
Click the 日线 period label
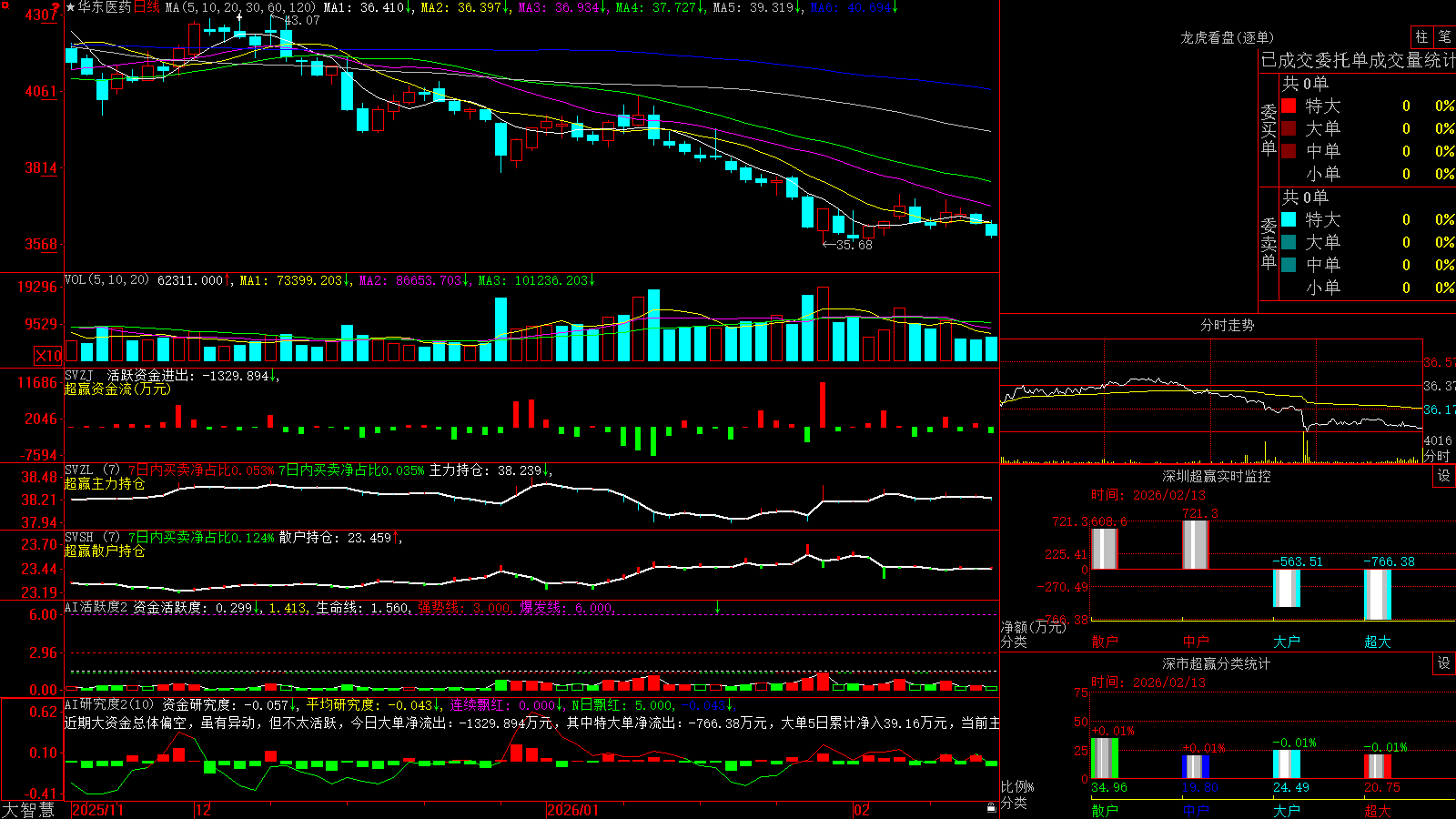tap(147, 7)
